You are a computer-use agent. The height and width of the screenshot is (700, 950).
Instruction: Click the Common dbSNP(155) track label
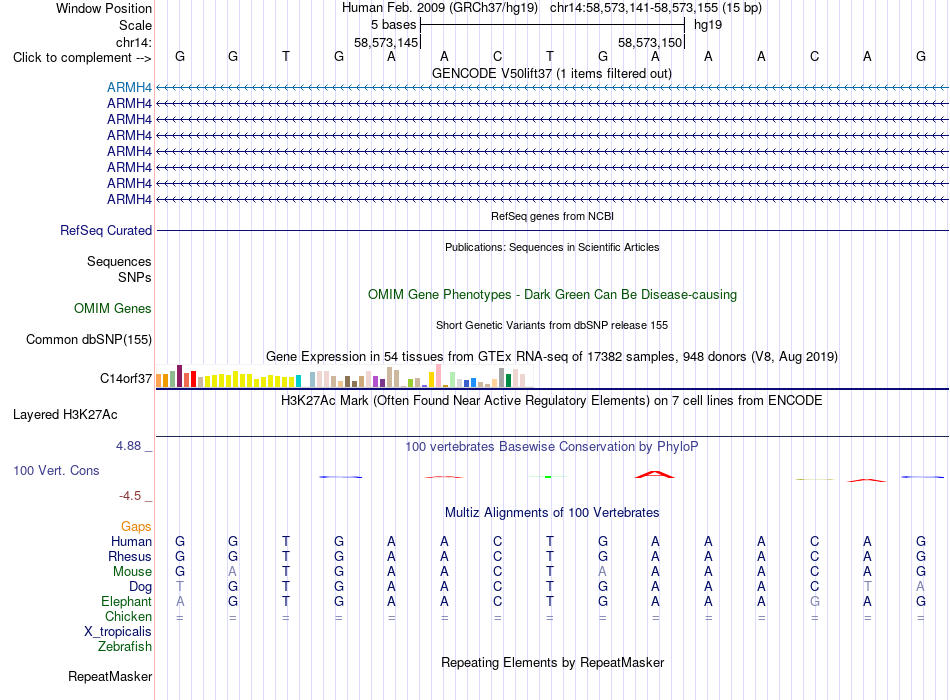88,339
